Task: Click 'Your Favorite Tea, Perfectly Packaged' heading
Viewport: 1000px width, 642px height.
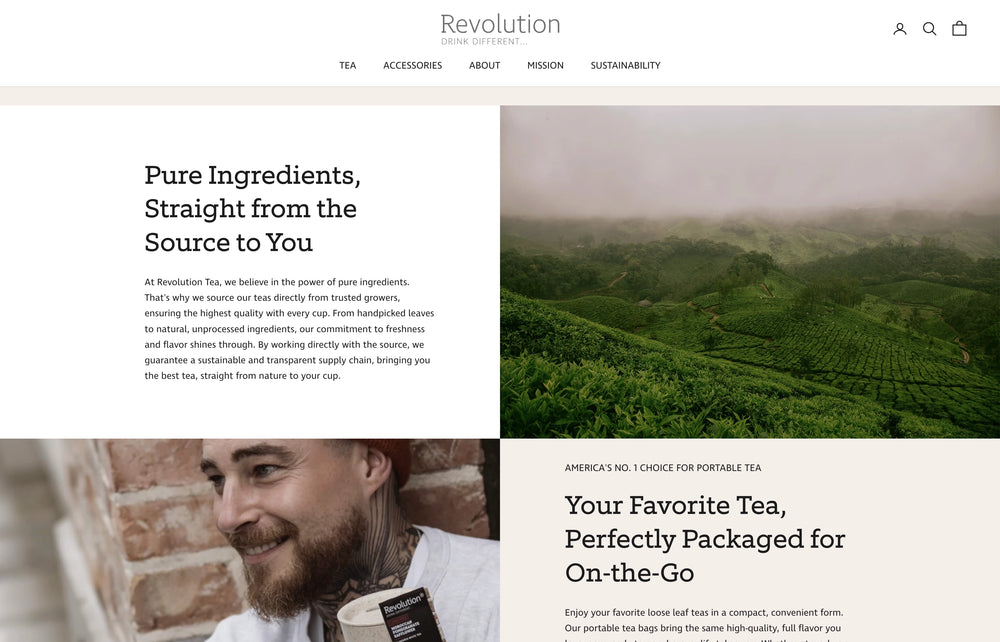Action: pyautogui.click(x=705, y=539)
